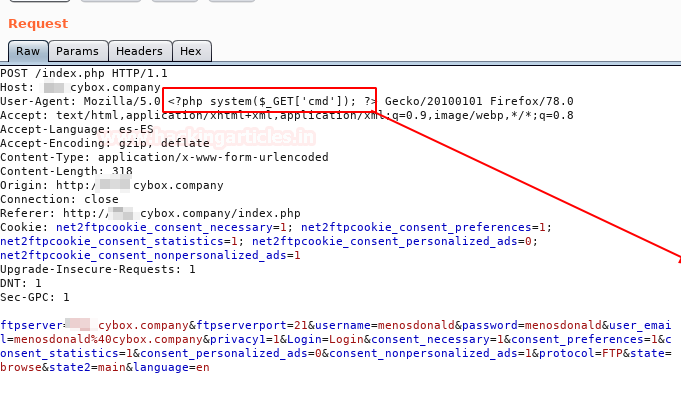Click the Accept-Encoding gzip, deflate line
The width and height of the screenshot is (681, 393).
click(x=105, y=143)
